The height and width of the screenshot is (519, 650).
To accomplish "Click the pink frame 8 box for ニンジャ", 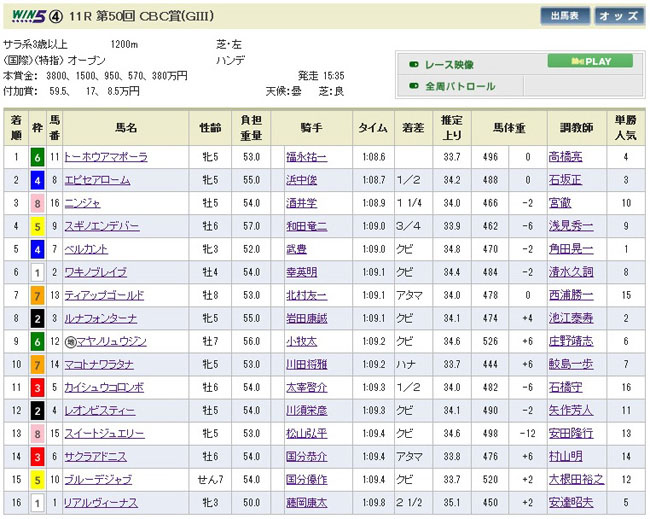I will pyautogui.click(x=37, y=203).
